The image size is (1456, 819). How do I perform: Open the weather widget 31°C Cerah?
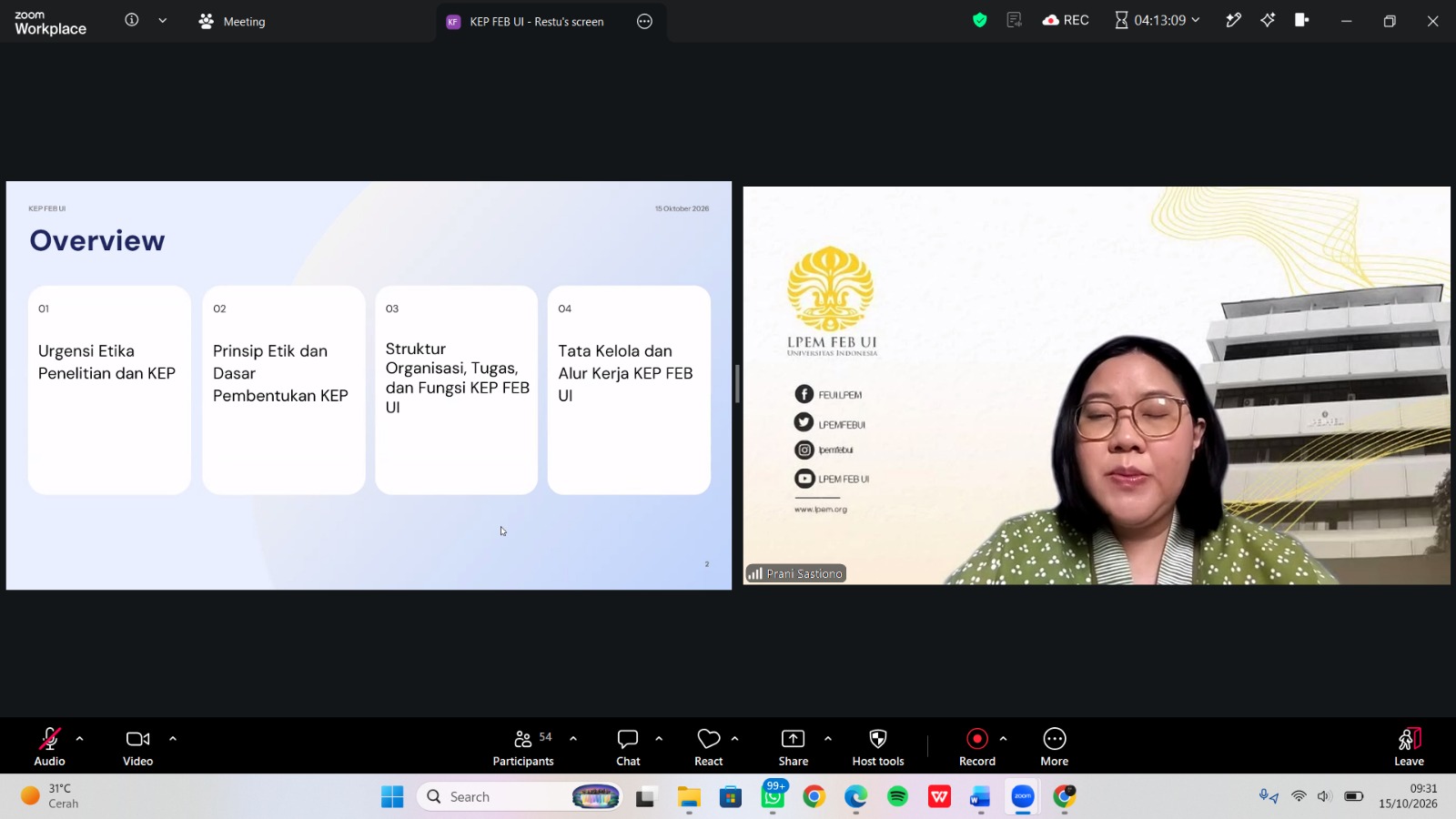pos(50,796)
